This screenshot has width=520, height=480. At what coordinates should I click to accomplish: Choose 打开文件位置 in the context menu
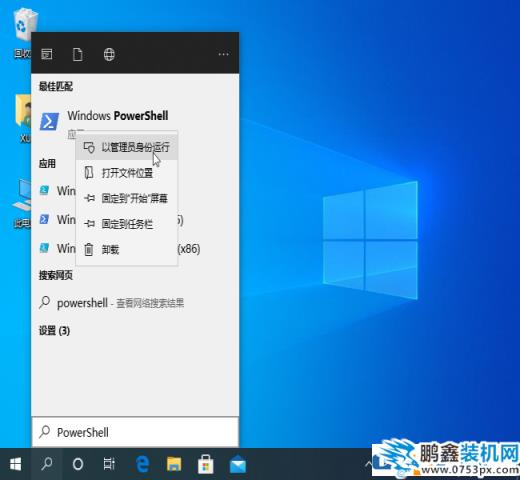click(127, 173)
